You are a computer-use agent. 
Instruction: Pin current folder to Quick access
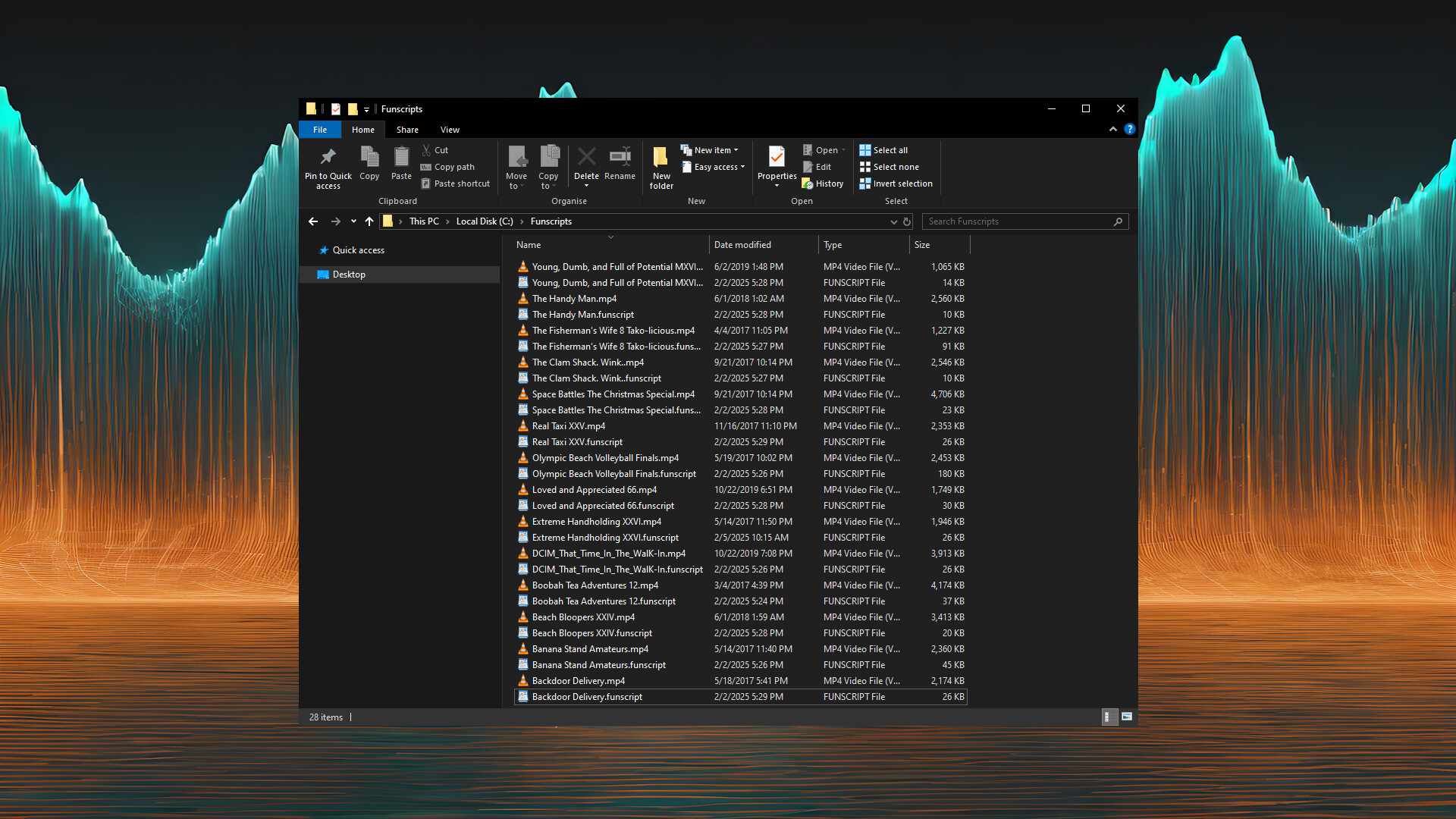click(328, 165)
